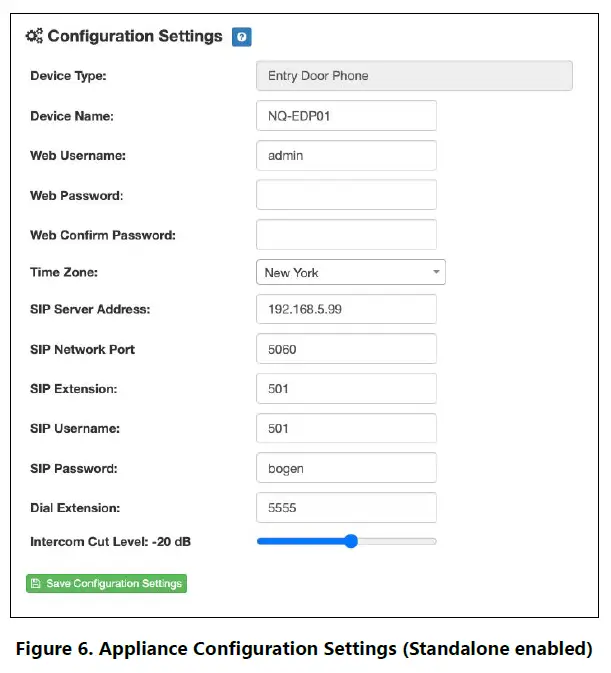
Task: Click the SIP Extension input box
Action: [346, 388]
